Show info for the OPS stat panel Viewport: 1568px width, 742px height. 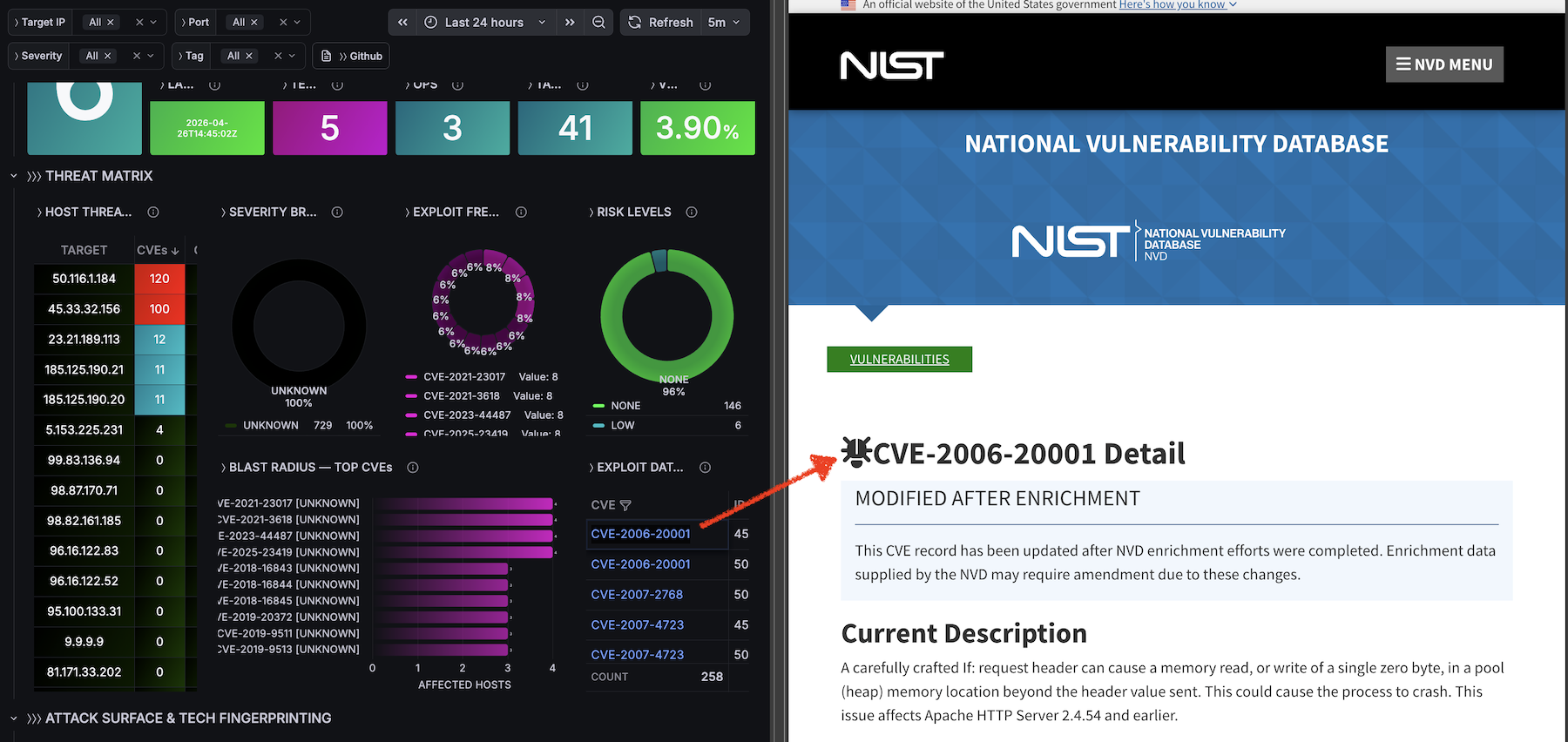pyautogui.click(x=457, y=85)
